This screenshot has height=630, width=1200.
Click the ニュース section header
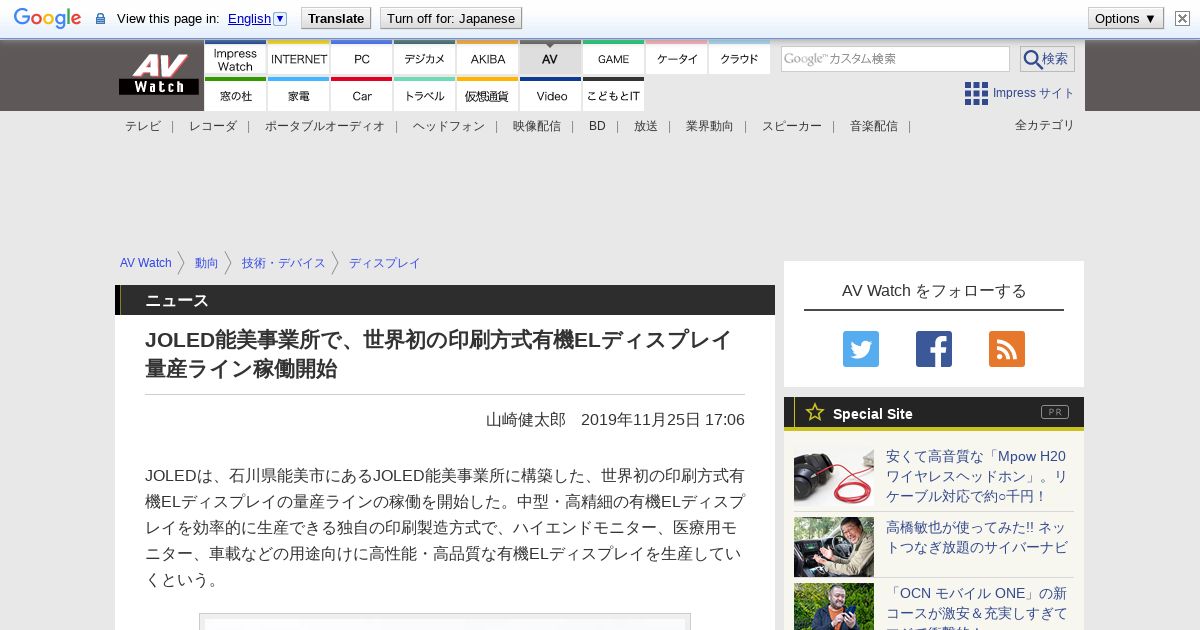[x=445, y=300]
